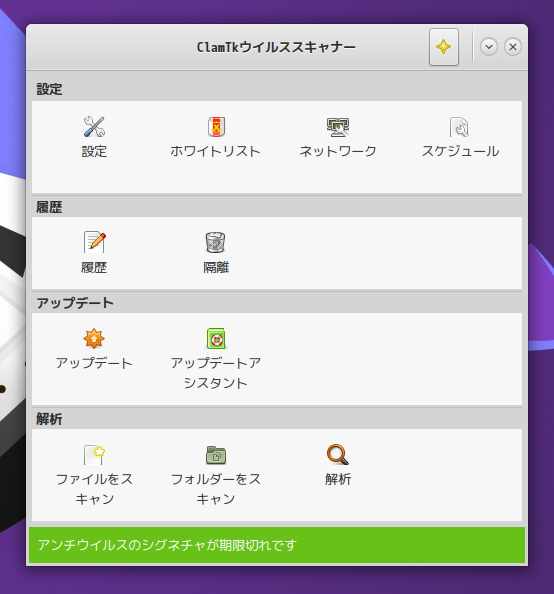Viewport: 554px width, 594px height.
Task: Click the アップデート section header
Action: [75, 303]
